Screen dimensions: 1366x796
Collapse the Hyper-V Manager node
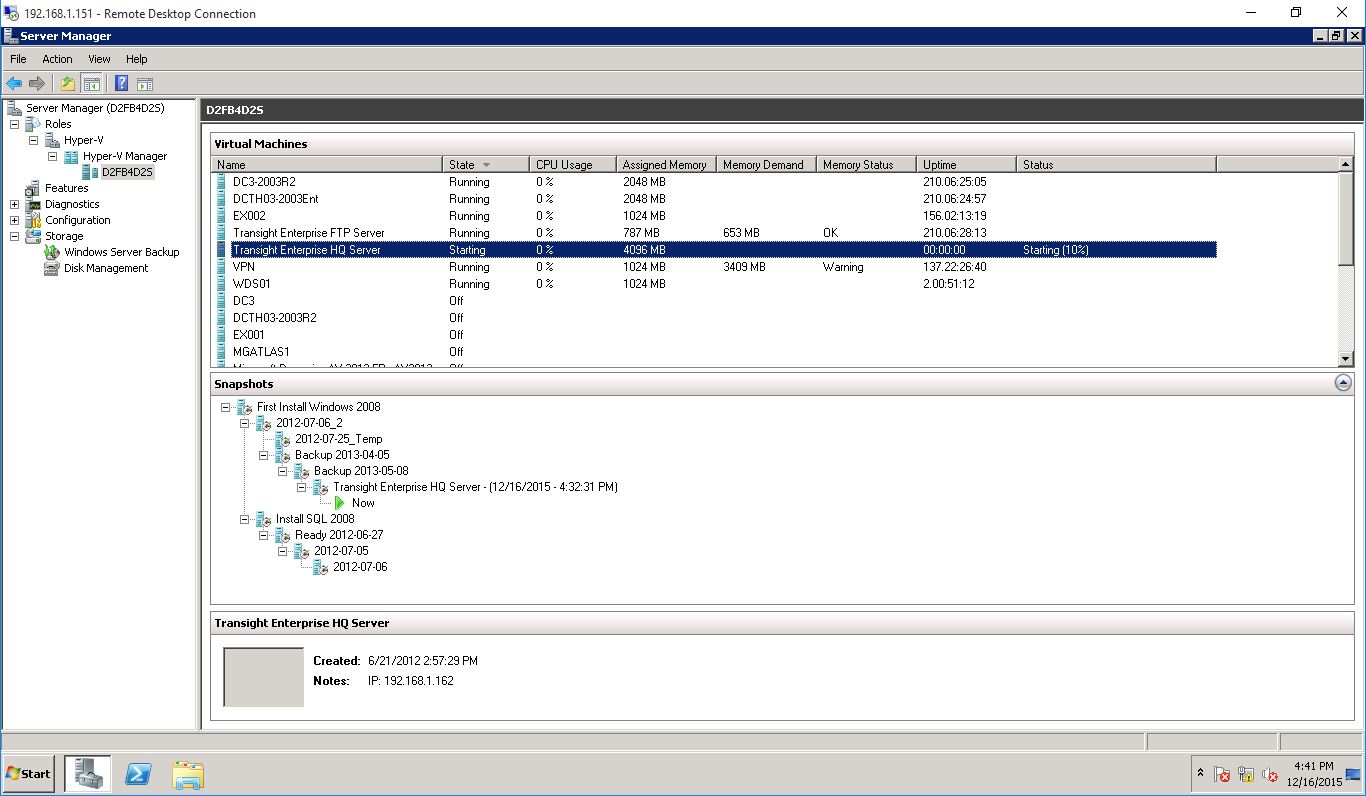pos(53,156)
